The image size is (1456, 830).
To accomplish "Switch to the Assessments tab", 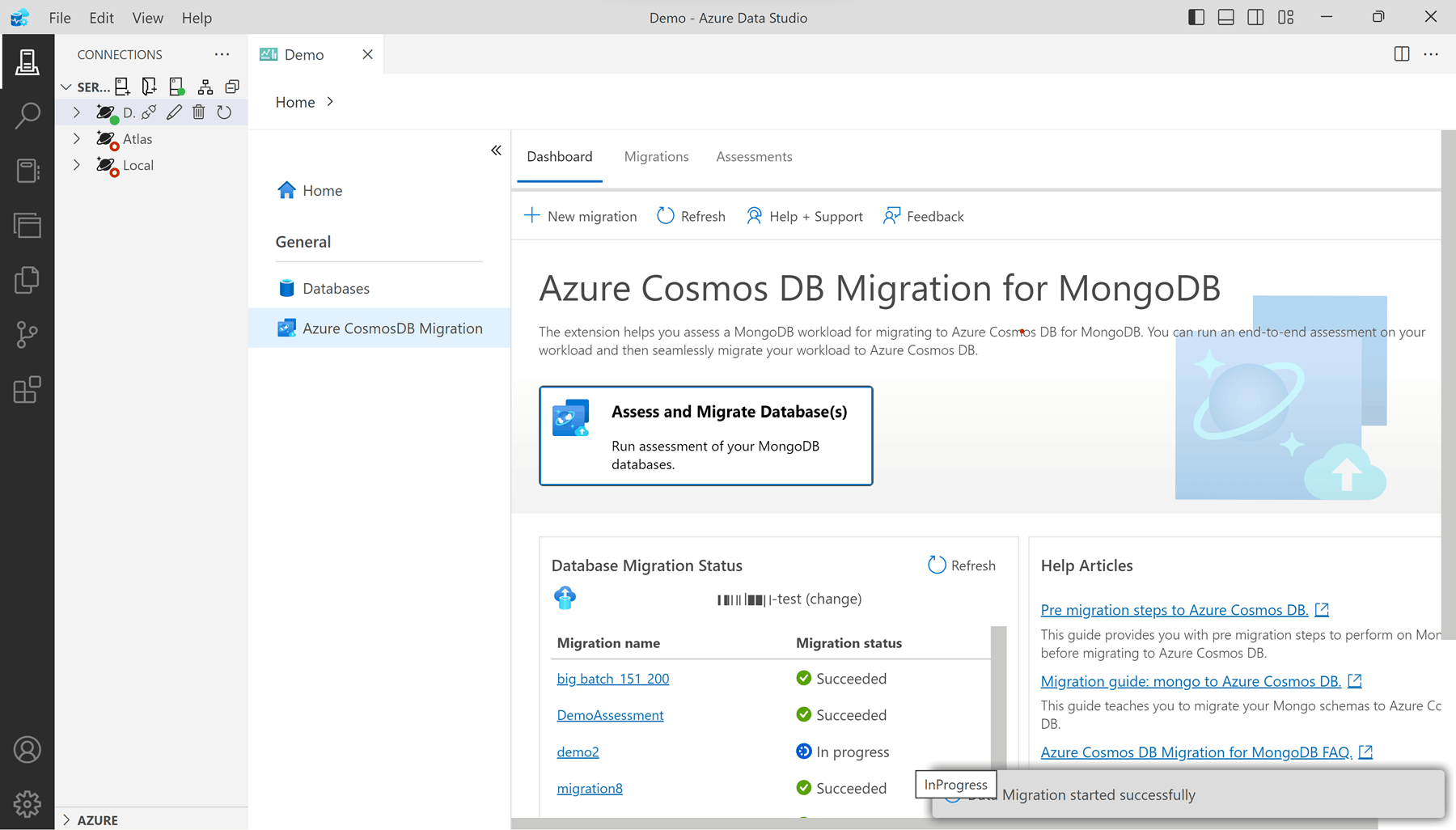I will (x=753, y=156).
